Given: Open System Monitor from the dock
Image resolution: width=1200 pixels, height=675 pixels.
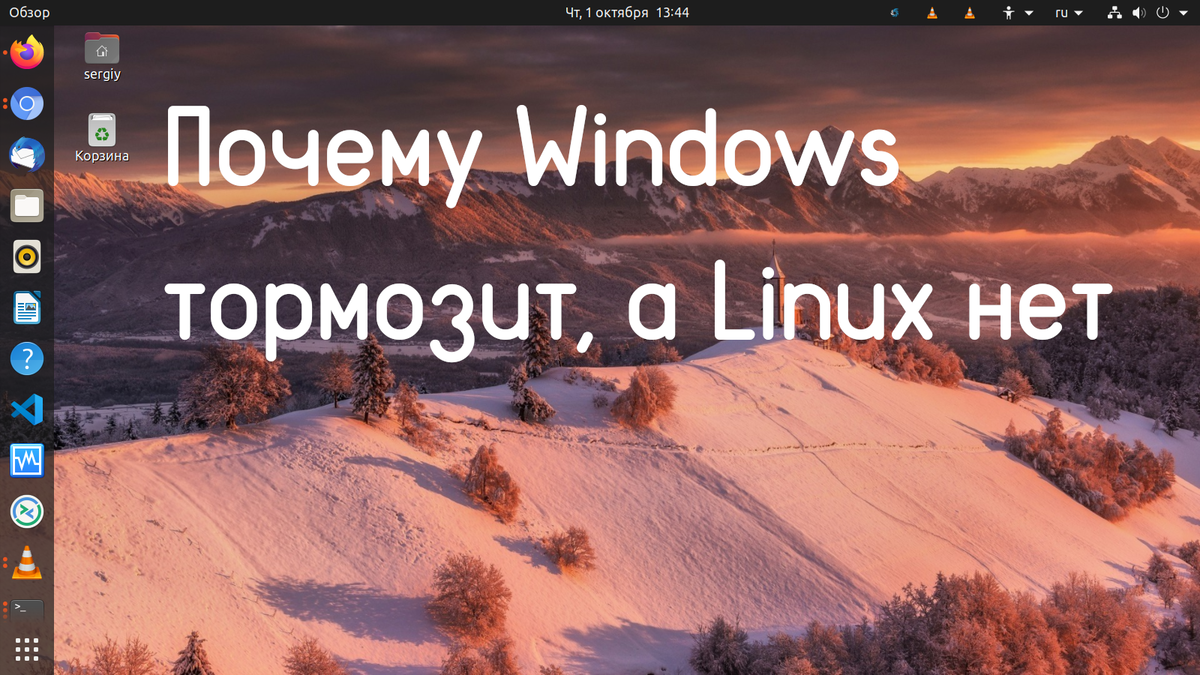Looking at the screenshot, I should (x=27, y=461).
